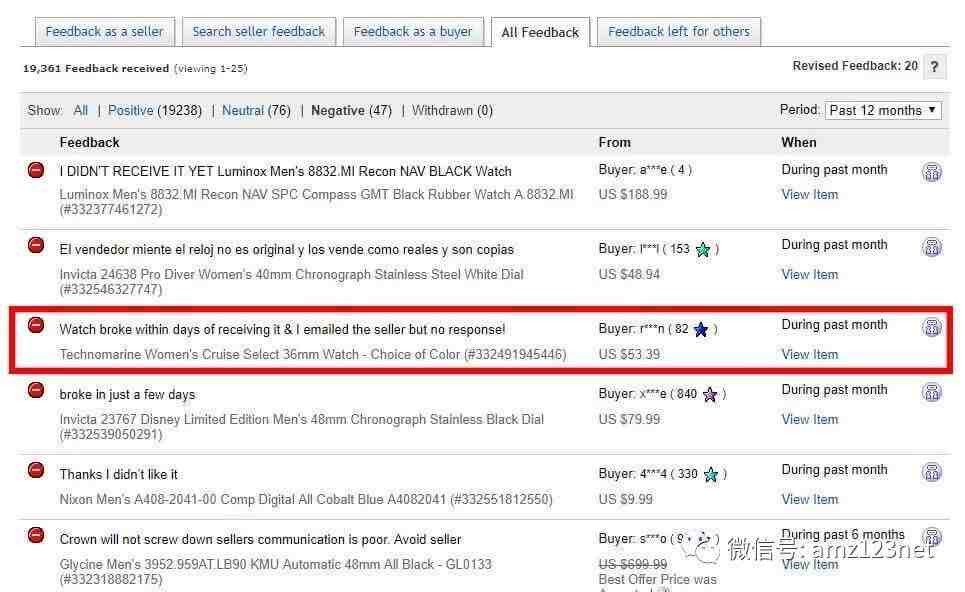The width and height of the screenshot is (965, 592).
Task: View Item for Nixon A408-2041-00 watch
Action: click(810, 499)
